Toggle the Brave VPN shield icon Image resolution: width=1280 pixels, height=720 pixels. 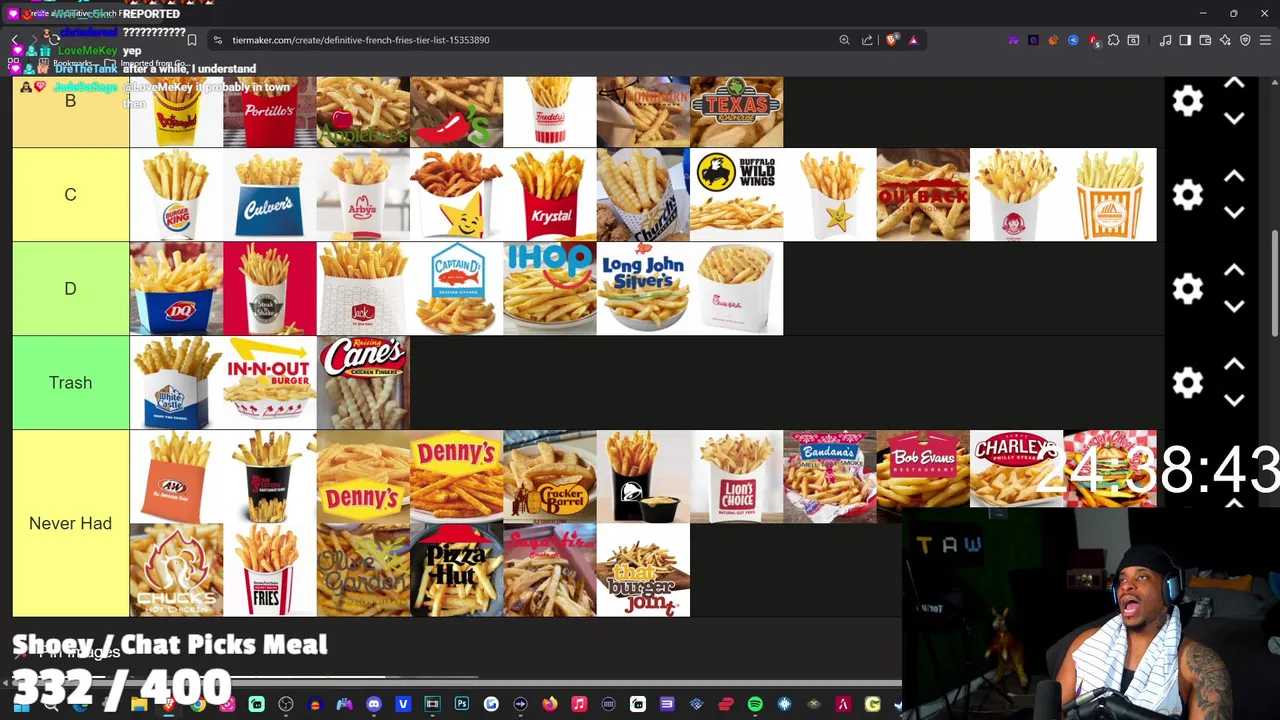[1245, 40]
